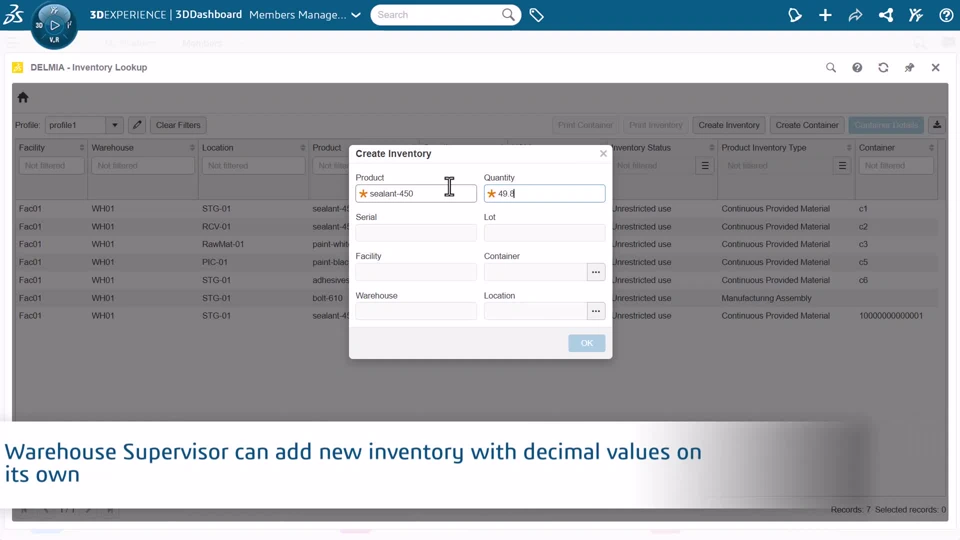Click the Print Container button
This screenshot has height=540, width=960.
[585, 125]
